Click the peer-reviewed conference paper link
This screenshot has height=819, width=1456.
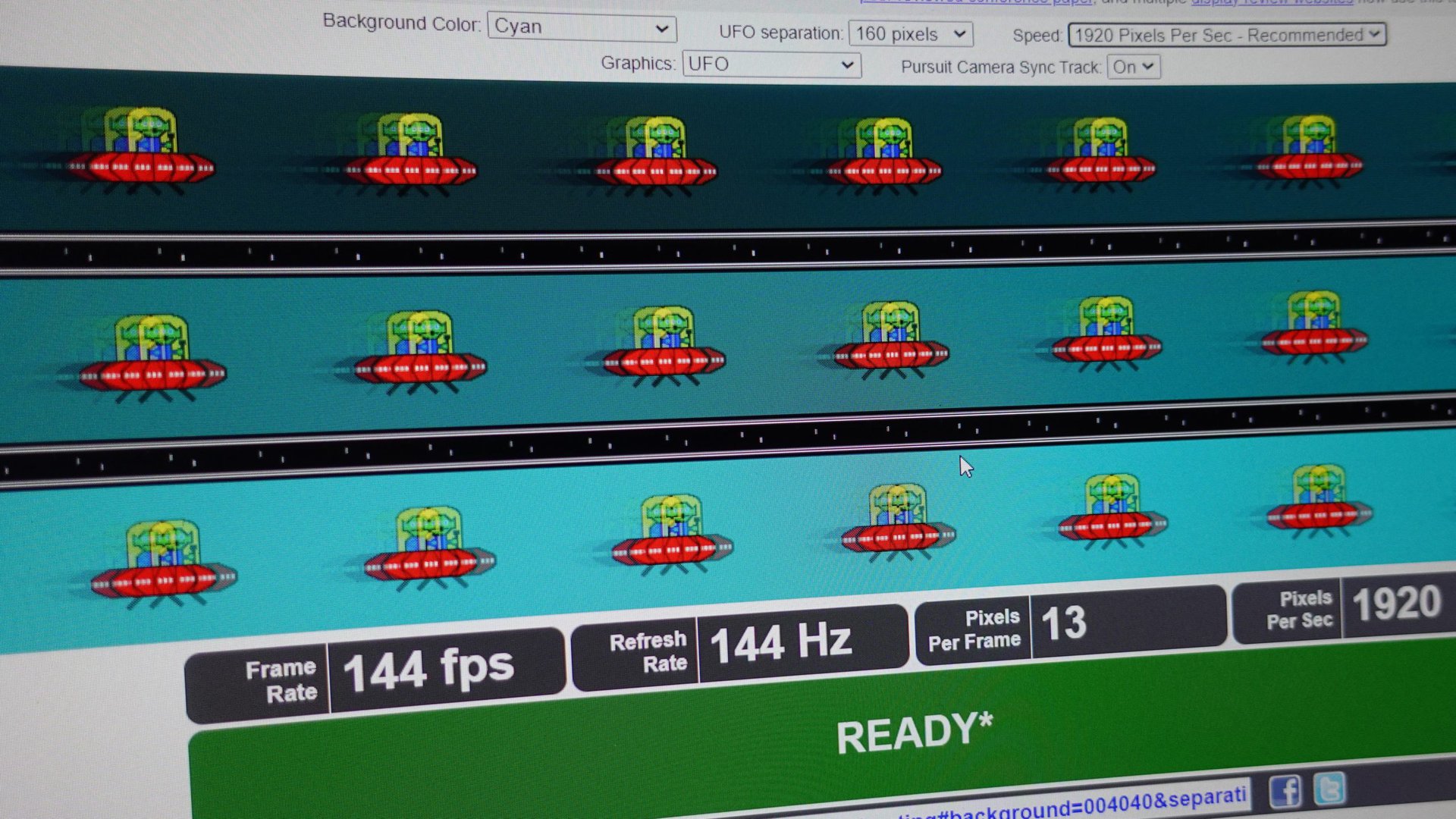(x=978, y=2)
